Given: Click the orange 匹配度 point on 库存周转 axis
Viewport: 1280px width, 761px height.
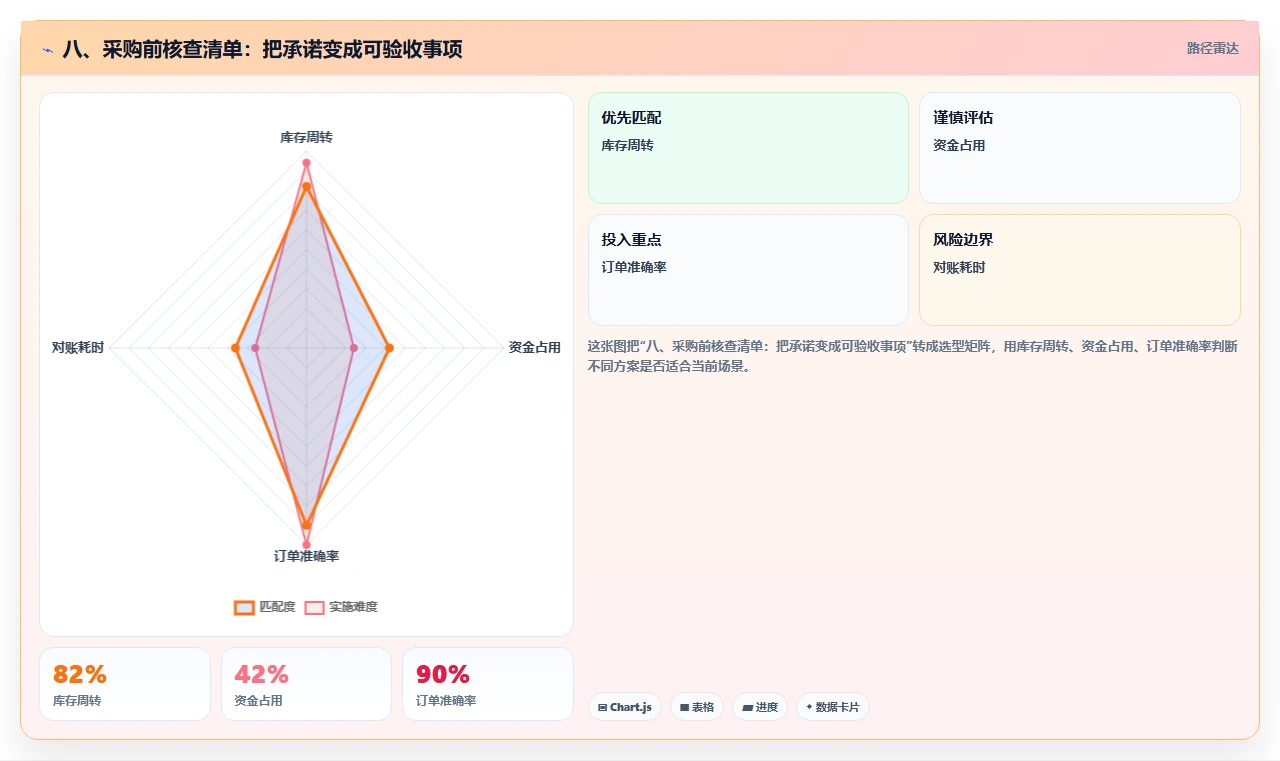Looking at the screenshot, I should 306,186.
